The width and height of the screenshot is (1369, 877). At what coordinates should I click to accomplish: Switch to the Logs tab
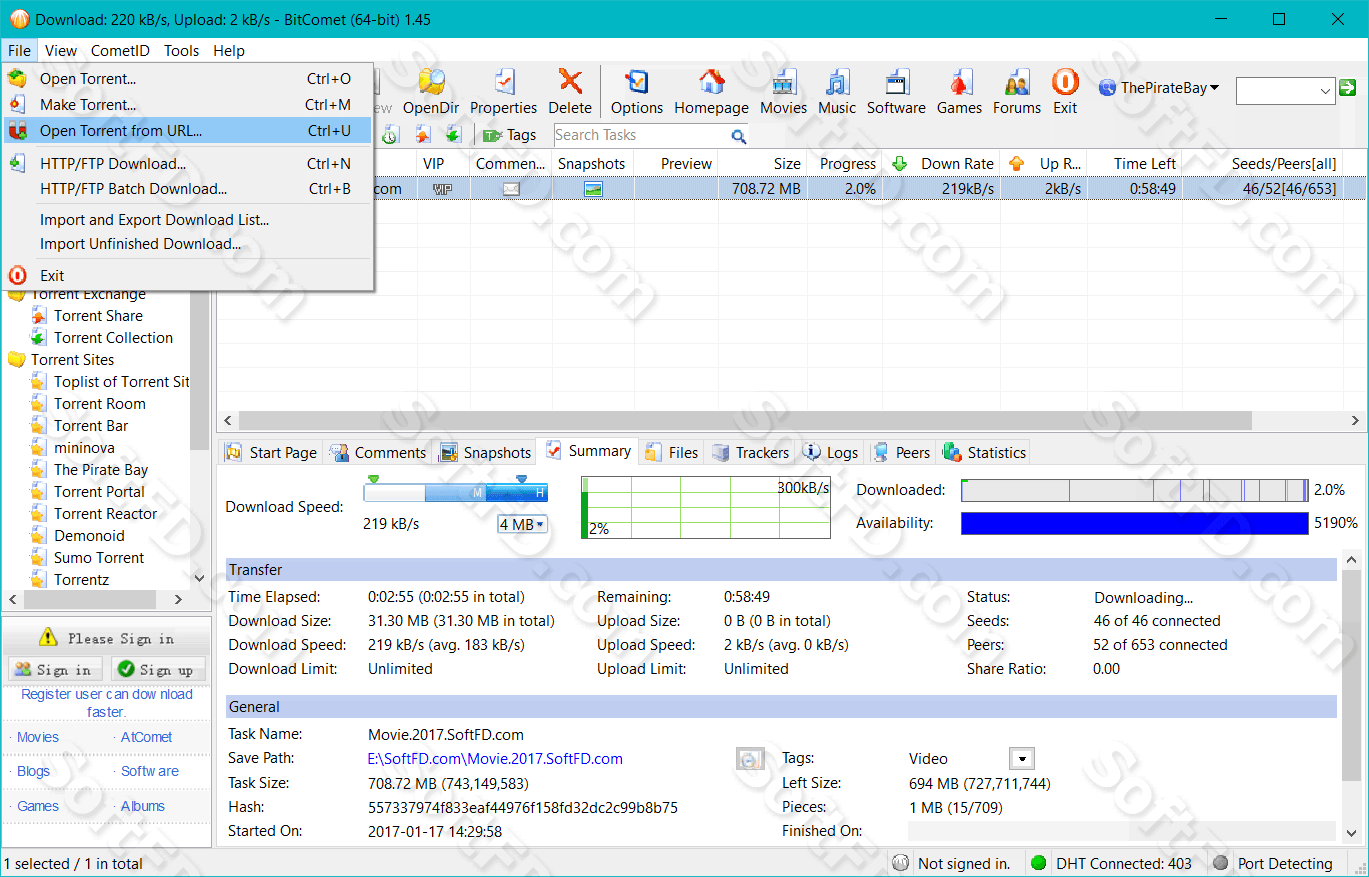click(831, 452)
